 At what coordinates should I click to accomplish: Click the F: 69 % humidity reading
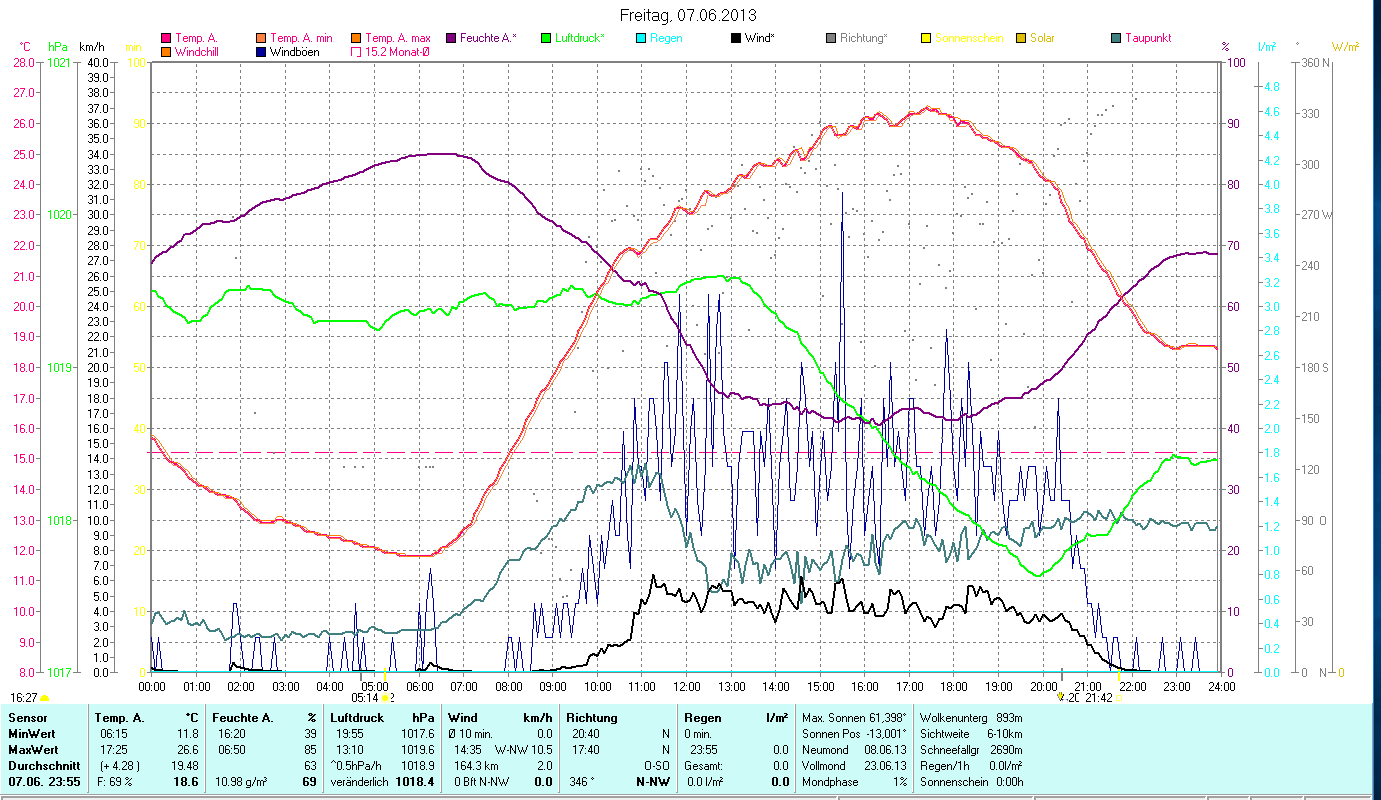114,780
